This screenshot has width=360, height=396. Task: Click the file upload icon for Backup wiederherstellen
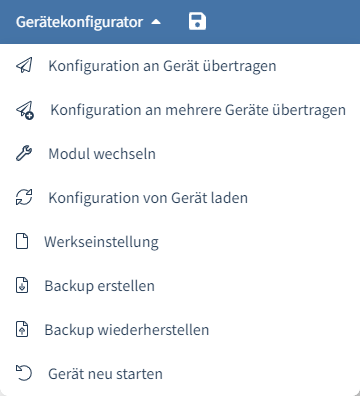22,329
